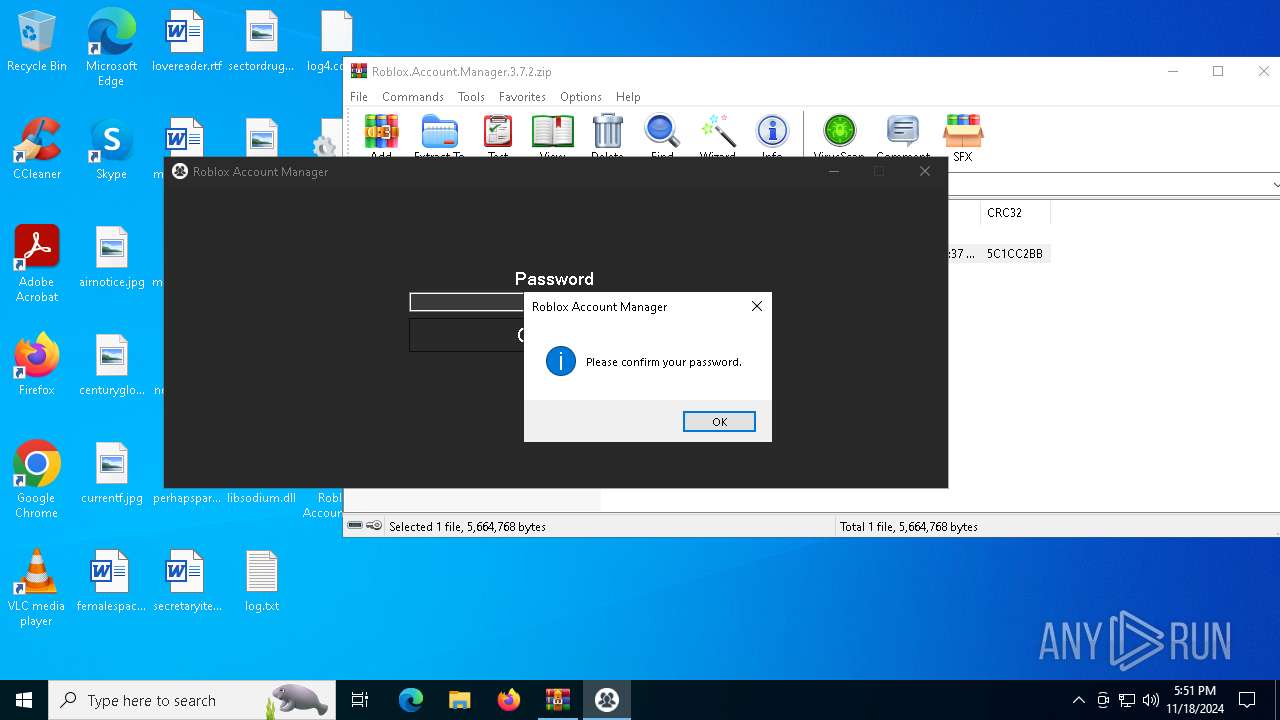
Task: Click the Firefox icon in the taskbar
Action: point(509,700)
